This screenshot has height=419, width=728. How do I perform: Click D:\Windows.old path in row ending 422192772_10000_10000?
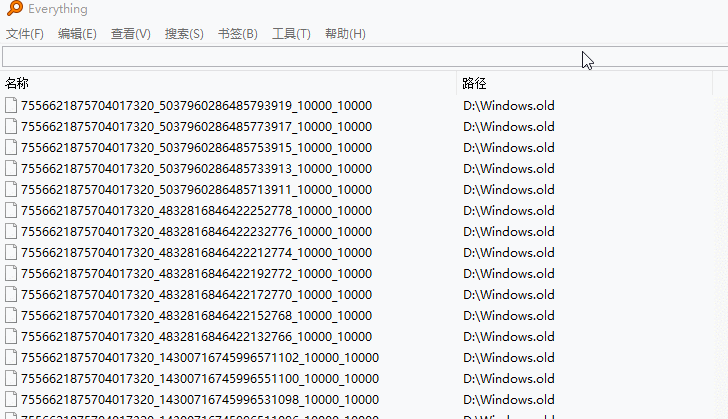(509, 274)
